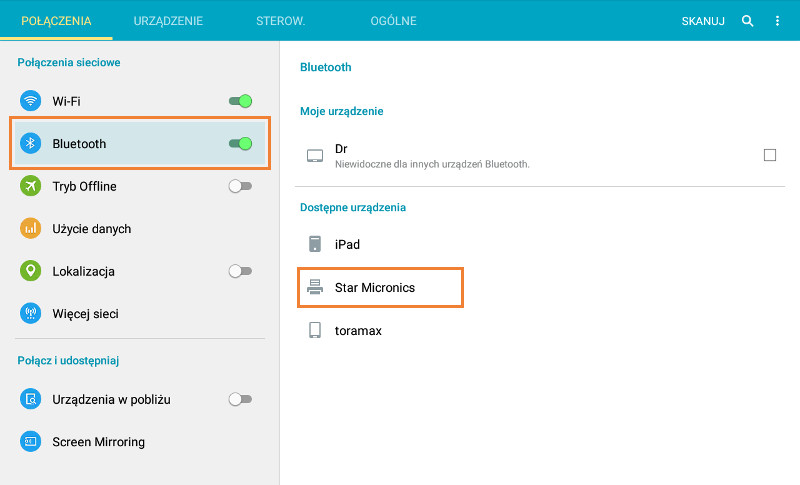This screenshot has height=485, width=800.
Task: Switch to the URZĄDZENIE tab
Action: click(169, 21)
